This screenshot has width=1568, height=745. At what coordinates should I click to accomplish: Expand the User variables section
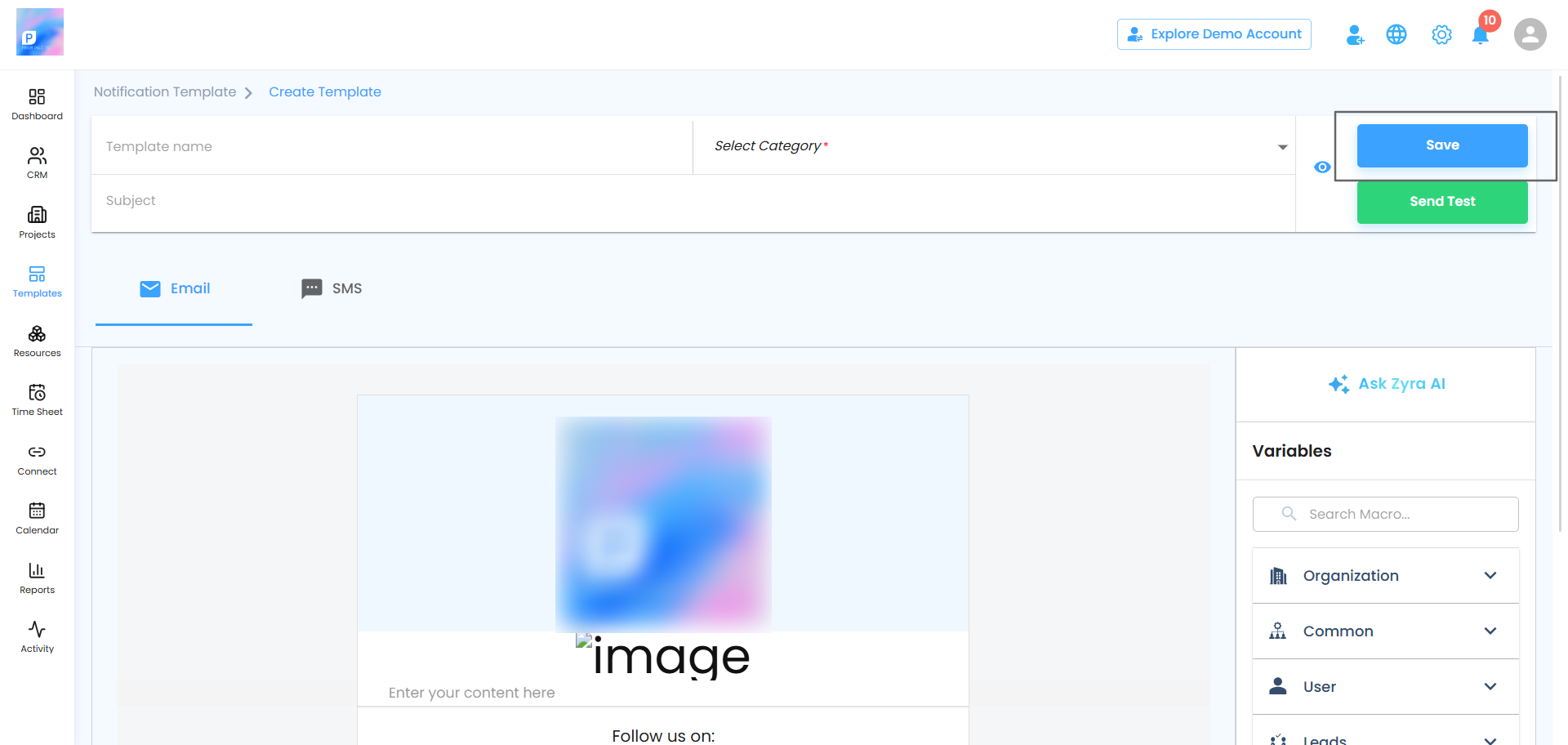(x=1385, y=687)
